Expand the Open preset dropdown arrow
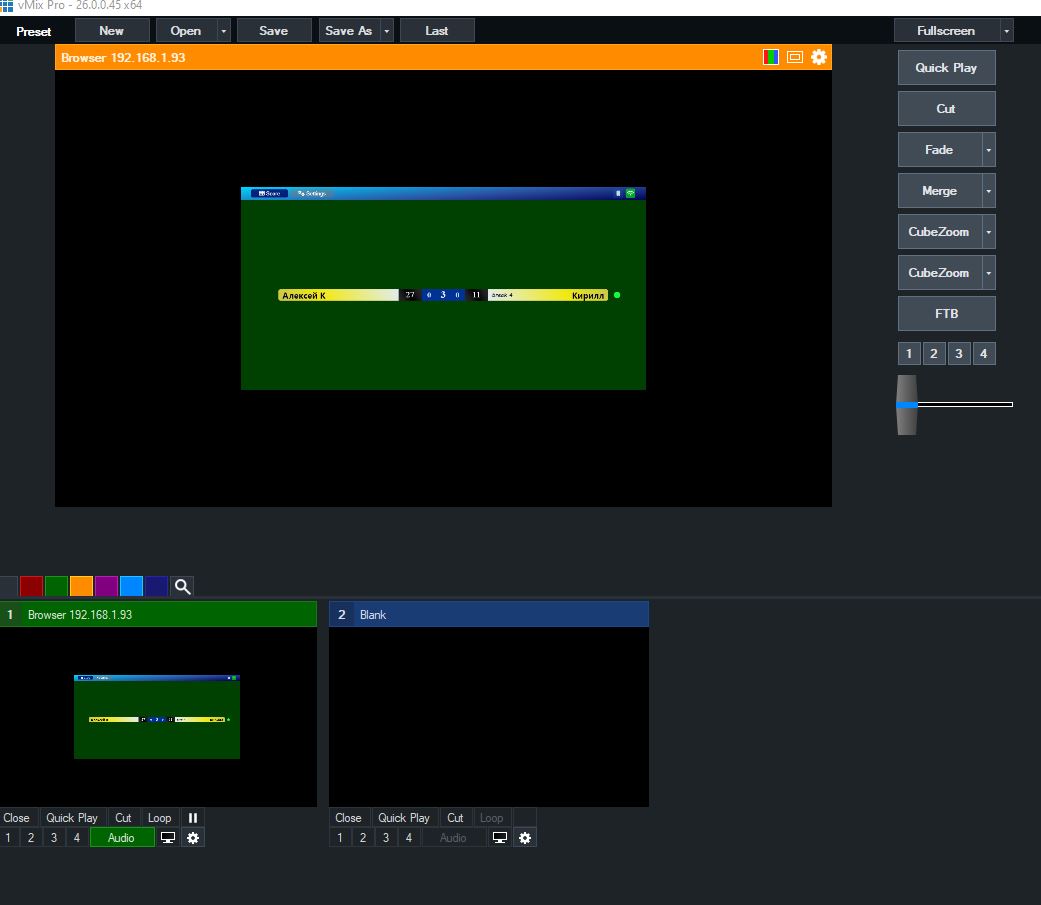 [224, 31]
